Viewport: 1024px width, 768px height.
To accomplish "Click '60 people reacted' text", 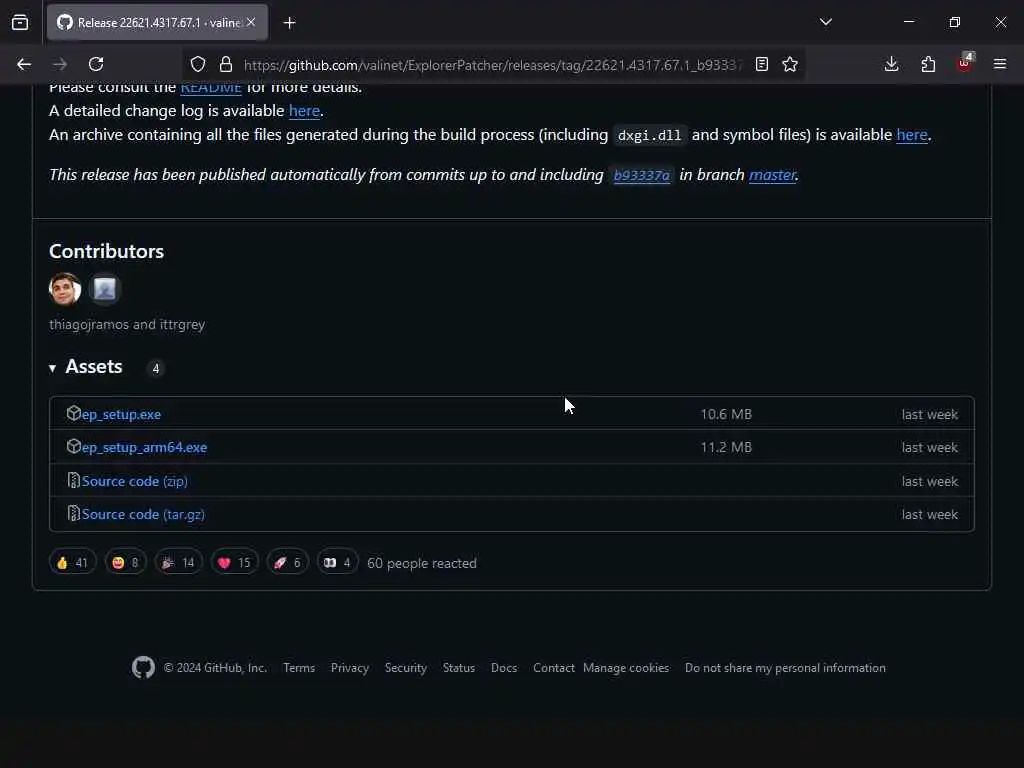I will (422, 563).
